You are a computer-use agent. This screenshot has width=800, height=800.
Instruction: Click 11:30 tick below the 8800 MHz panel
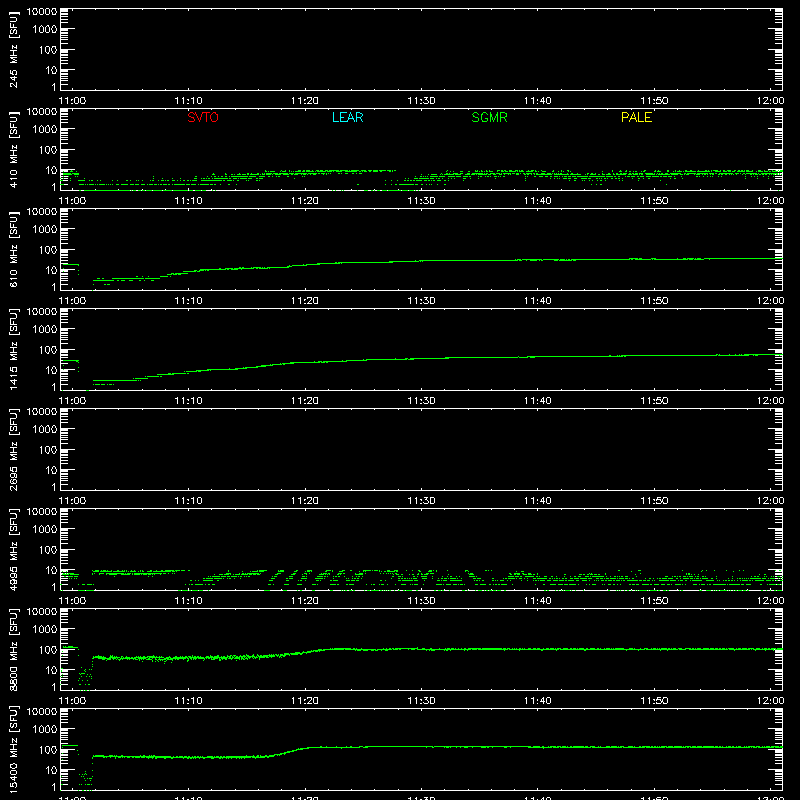point(421,701)
